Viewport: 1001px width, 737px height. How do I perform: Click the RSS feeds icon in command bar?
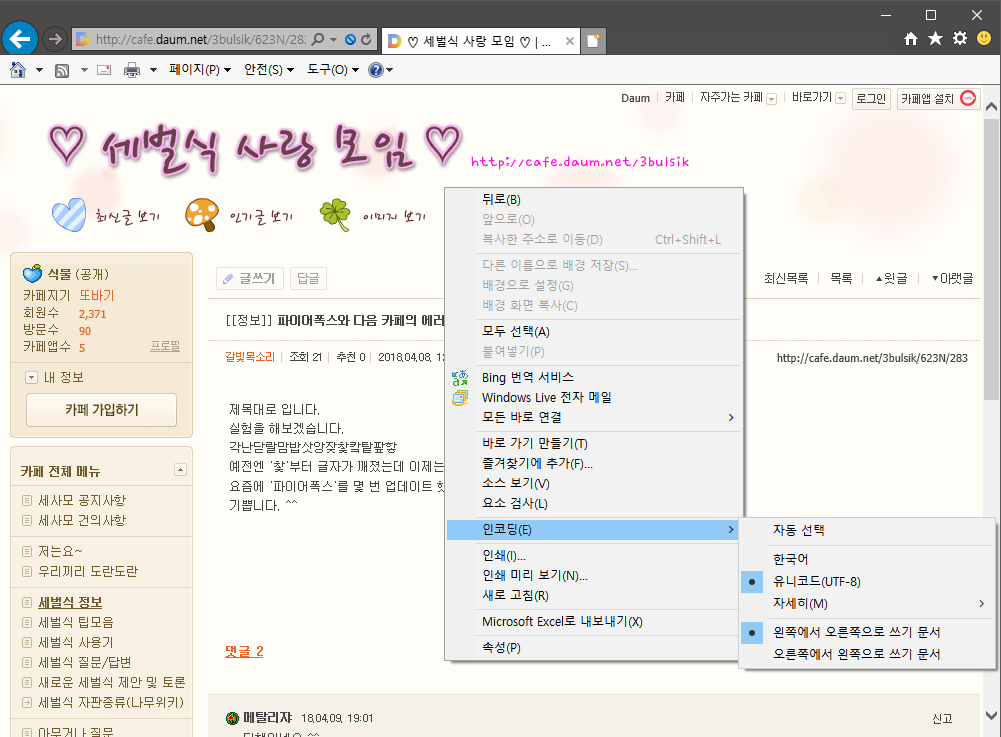61,70
